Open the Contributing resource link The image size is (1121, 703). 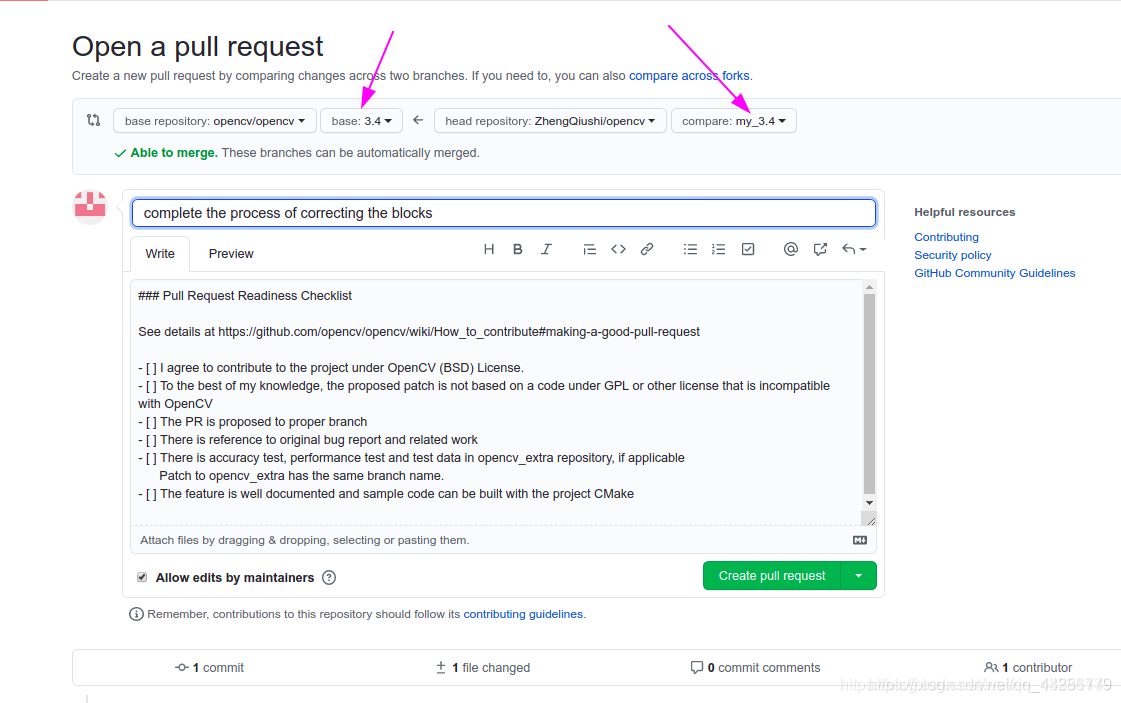pyautogui.click(x=947, y=237)
